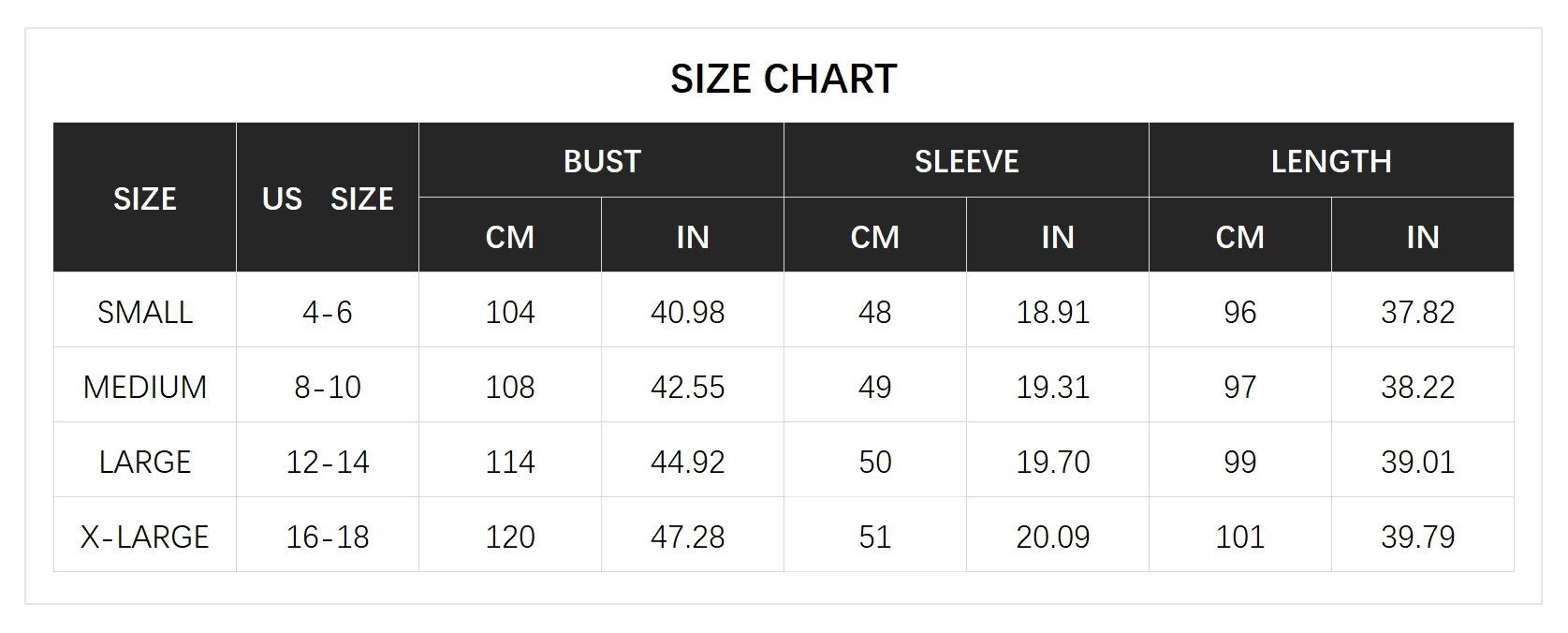The height and width of the screenshot is (633, 1568).
Task: Select the 4-6 US size cell
Action: [328, 312]
